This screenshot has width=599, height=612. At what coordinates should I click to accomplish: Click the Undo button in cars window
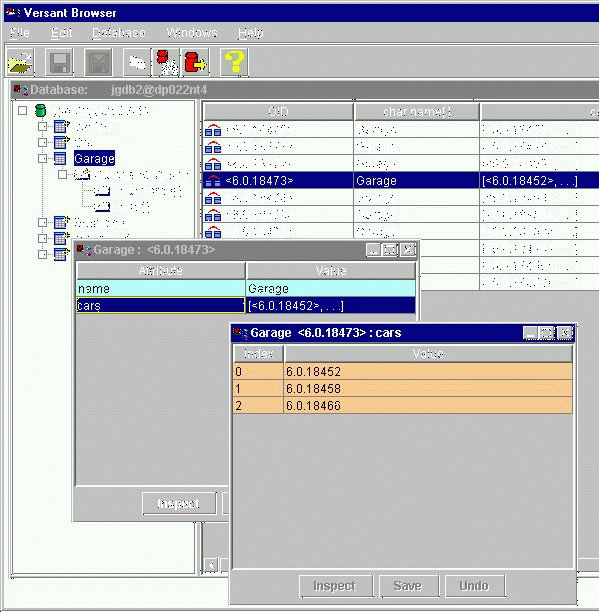475,585
